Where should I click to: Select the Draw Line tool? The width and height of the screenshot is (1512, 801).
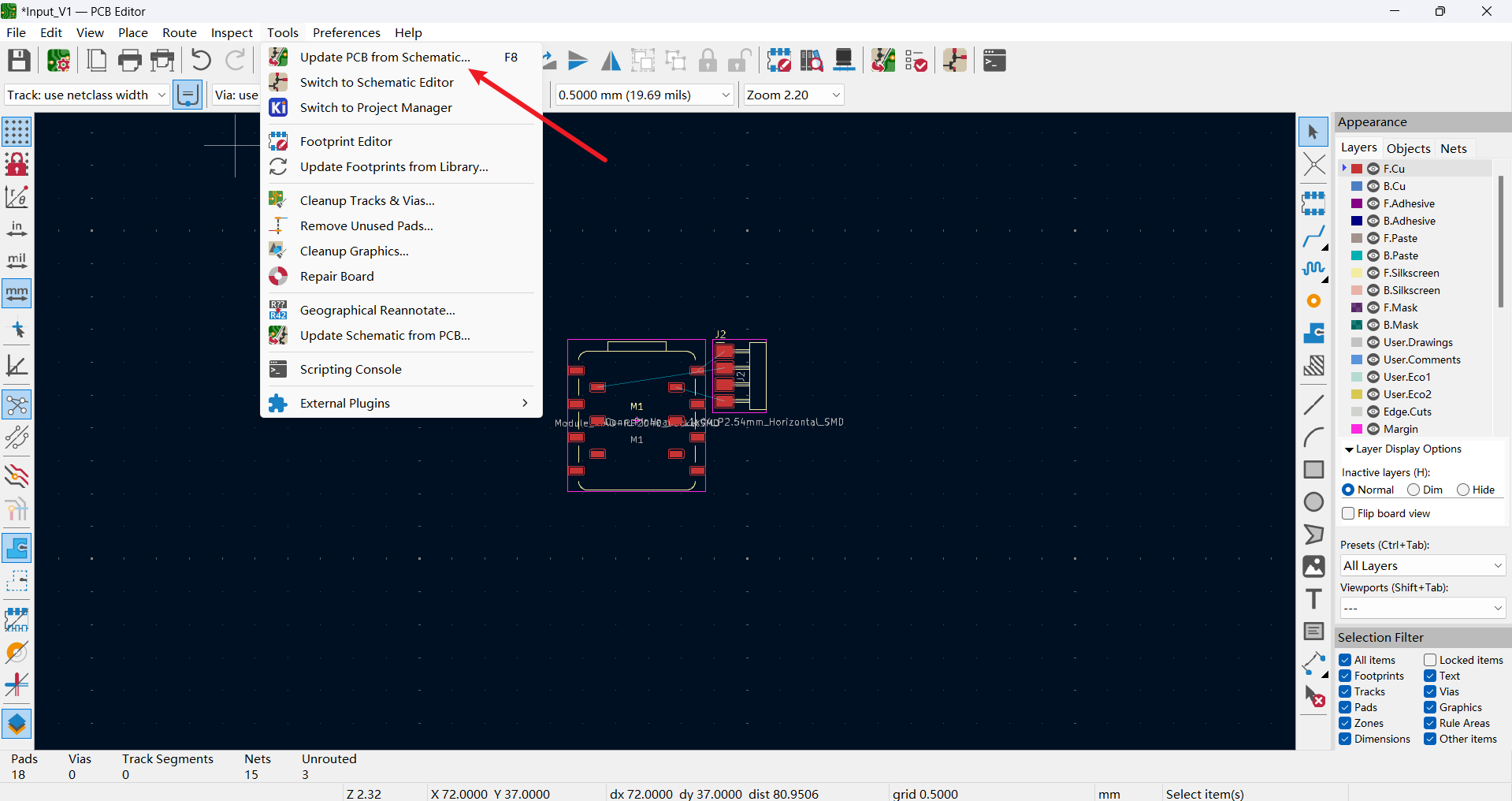(1313, 404)
